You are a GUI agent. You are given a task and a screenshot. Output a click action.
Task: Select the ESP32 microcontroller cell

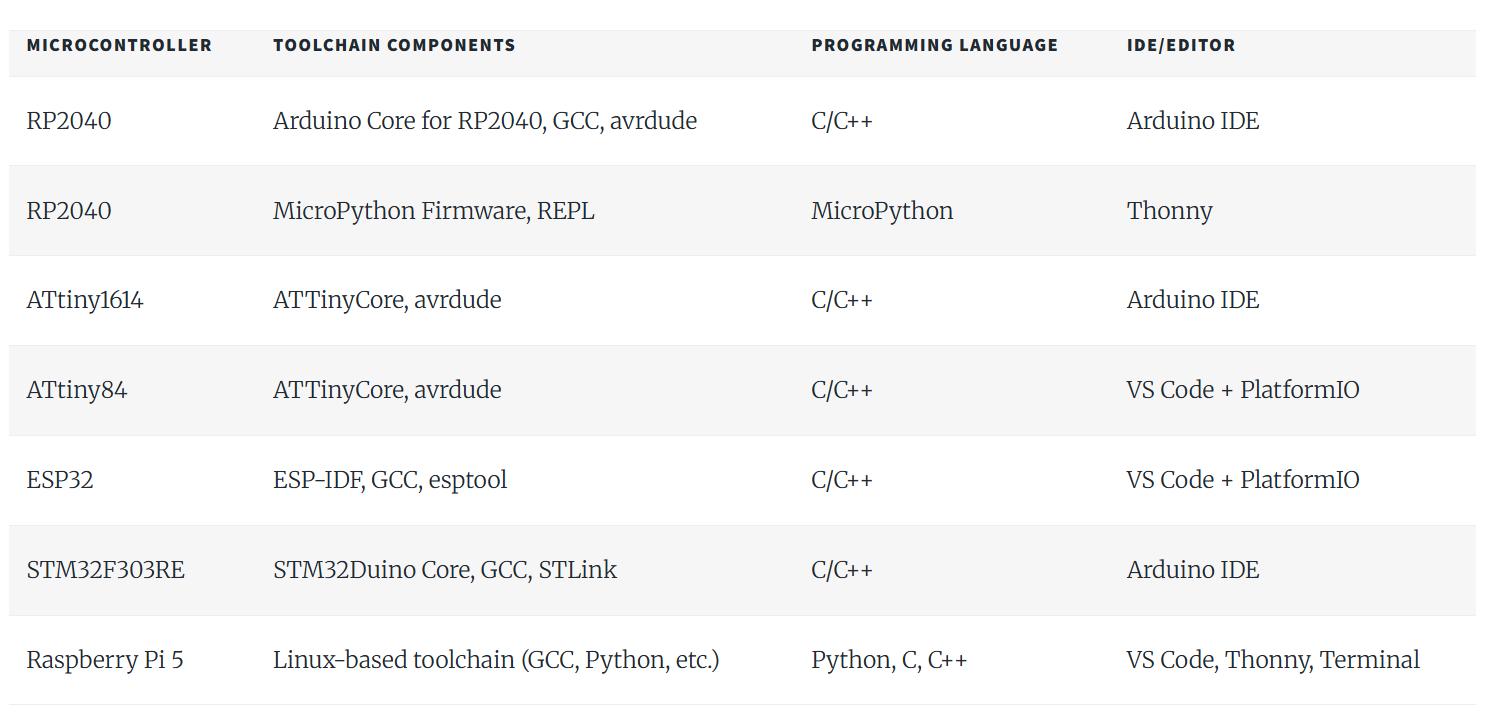pyautogui.click(x=60, y=480)
